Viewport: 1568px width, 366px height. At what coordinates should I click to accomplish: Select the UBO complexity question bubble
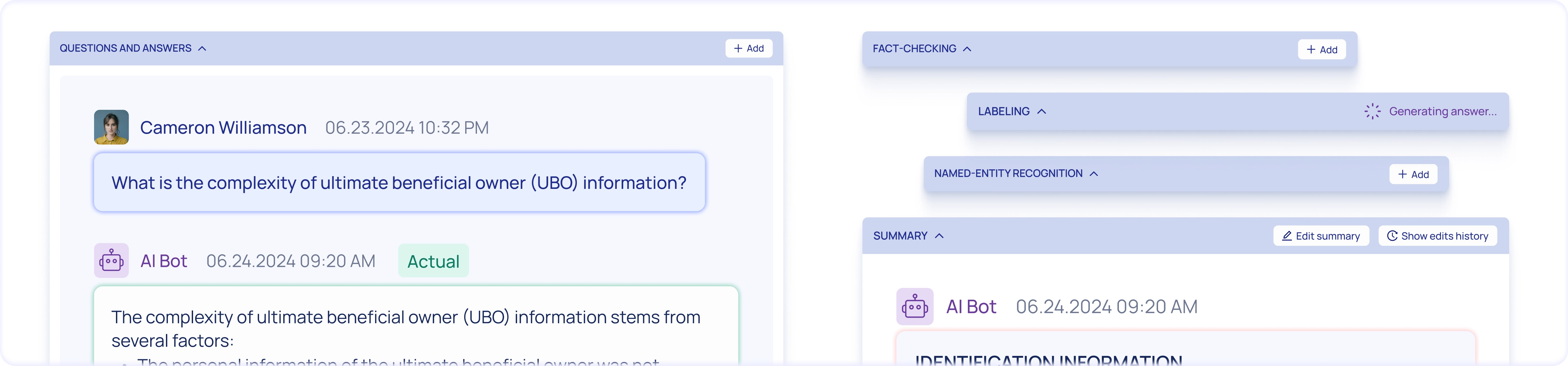tap(399, 182)
